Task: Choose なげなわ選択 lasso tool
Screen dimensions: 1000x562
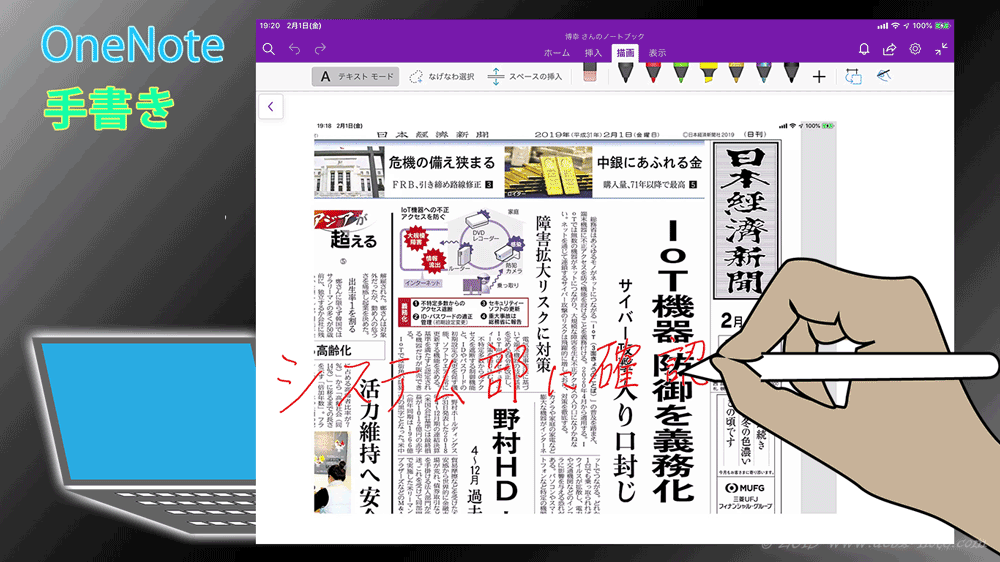Action: (x=441, y=77)
